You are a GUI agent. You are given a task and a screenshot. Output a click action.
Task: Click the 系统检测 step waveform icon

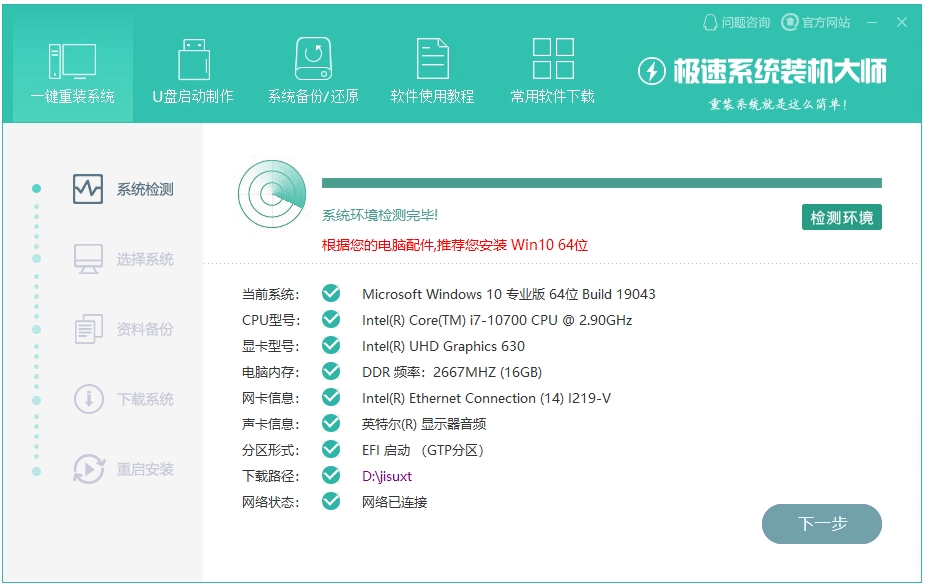pyautogui.click(x=88, y=189)
